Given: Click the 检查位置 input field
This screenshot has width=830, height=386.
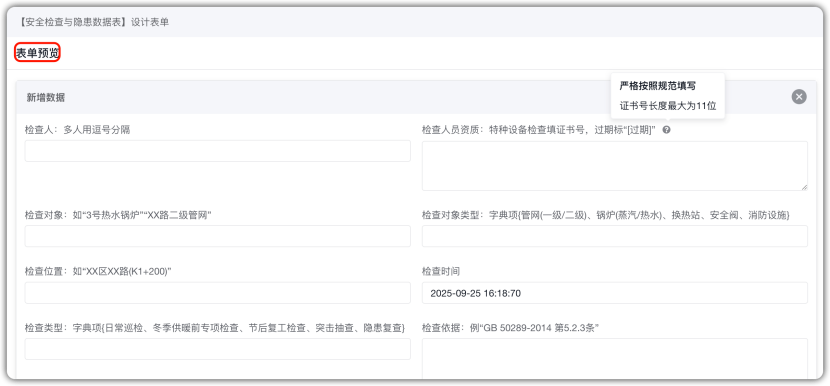Looking at the screenshot, I should (x=218, y=293).
